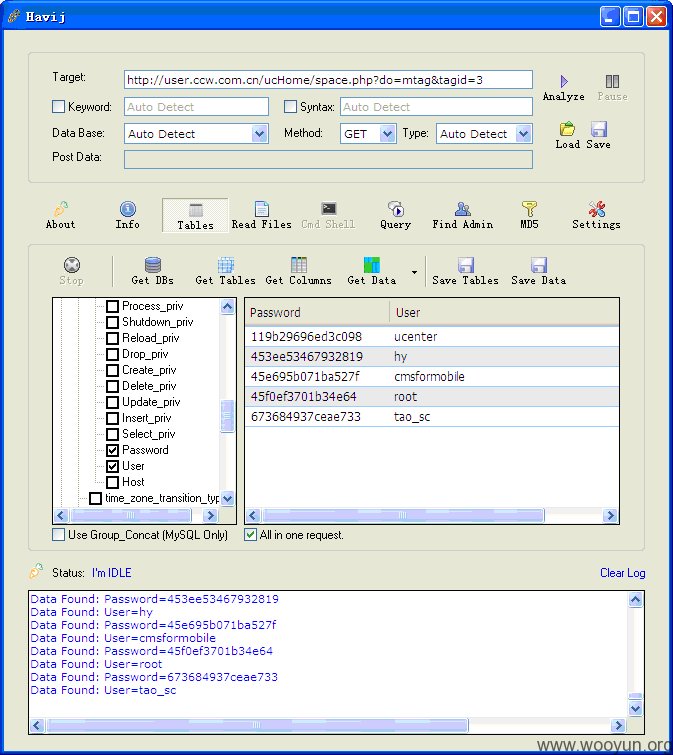
Task: Click the Save Data icon
Action: click(x=539, y=265)
